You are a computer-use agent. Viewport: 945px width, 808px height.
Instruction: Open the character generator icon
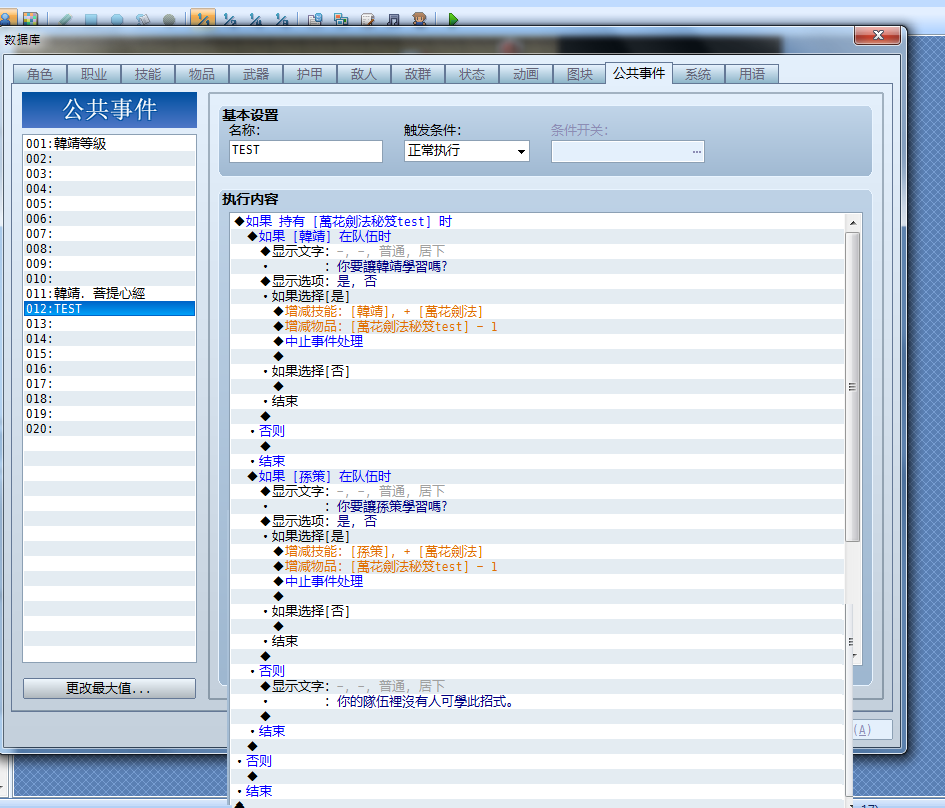(x=419, y=19)
